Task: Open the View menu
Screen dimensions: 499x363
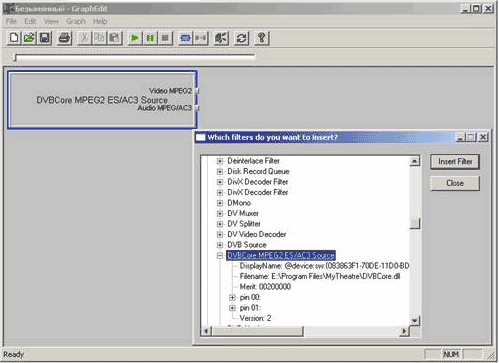Action: [x=51, y=21]
